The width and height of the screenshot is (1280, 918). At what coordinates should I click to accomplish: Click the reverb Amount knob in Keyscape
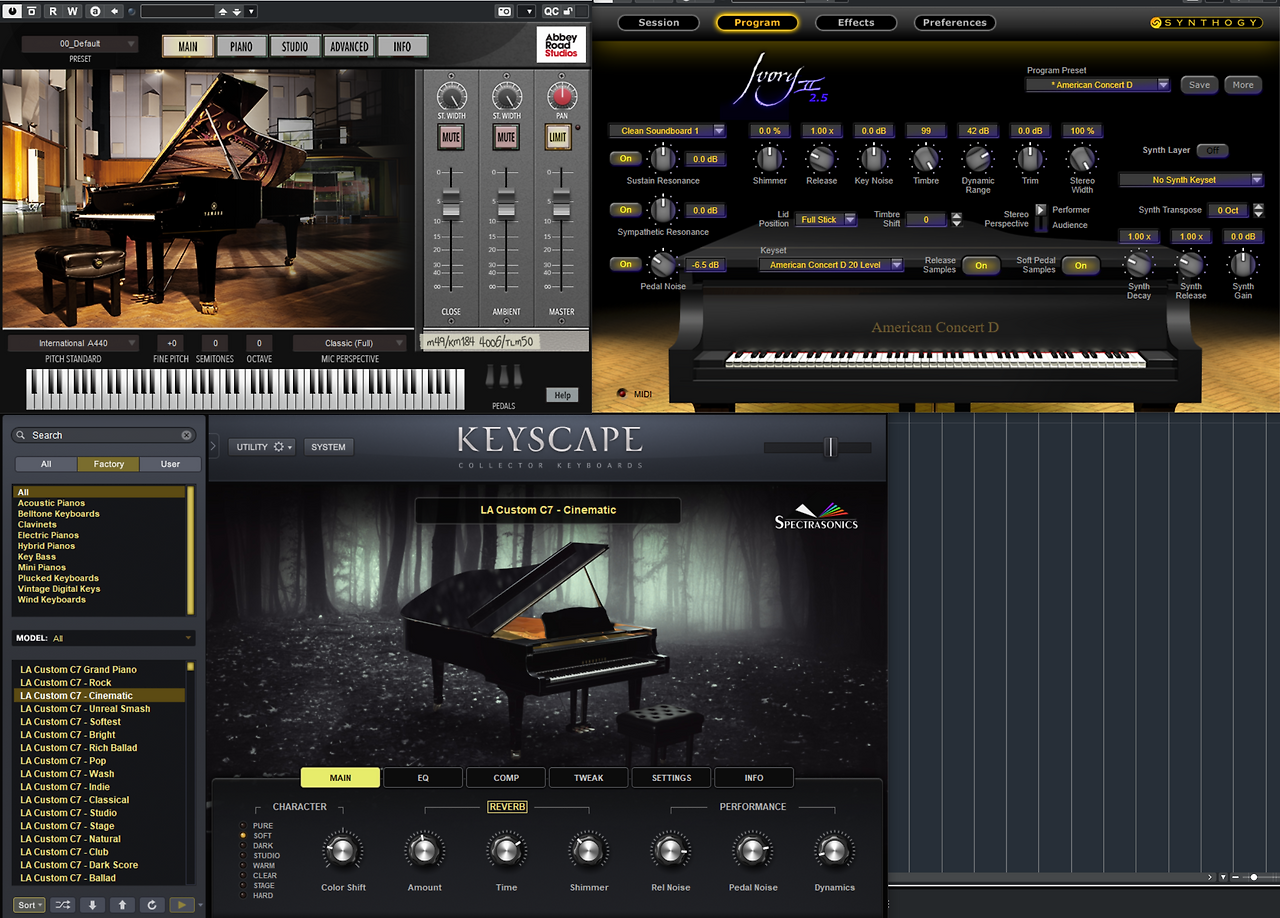pyautogui.click(x=424, y=851)
